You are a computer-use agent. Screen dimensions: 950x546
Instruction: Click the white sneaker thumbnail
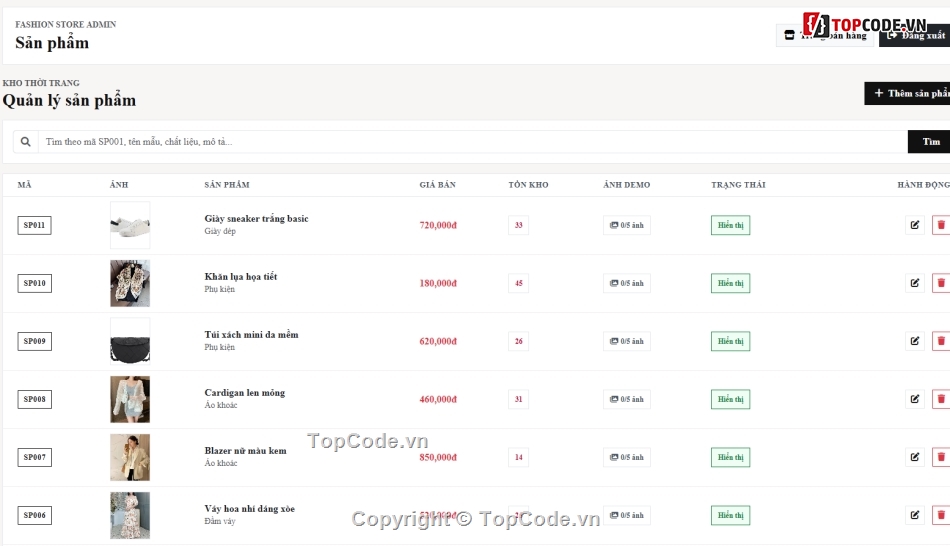click(130, 225)
